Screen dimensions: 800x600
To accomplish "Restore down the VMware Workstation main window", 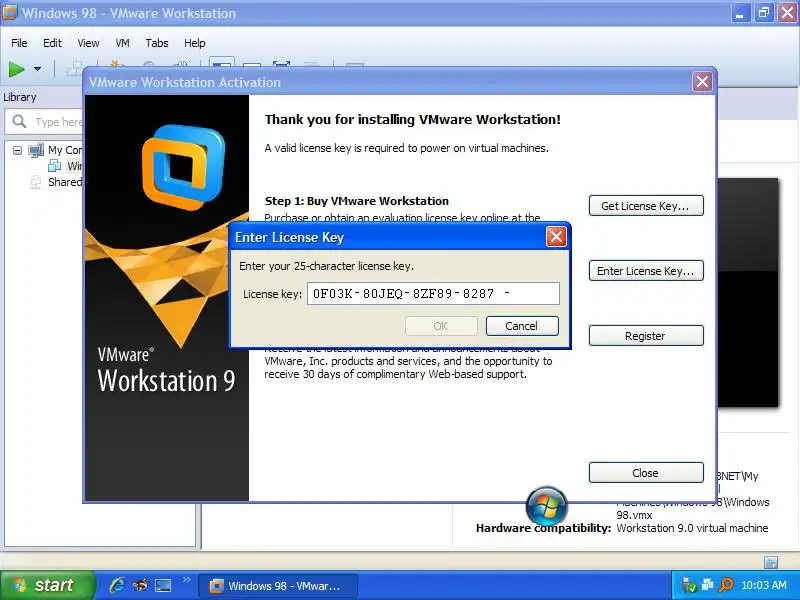I will coord(764,13).
